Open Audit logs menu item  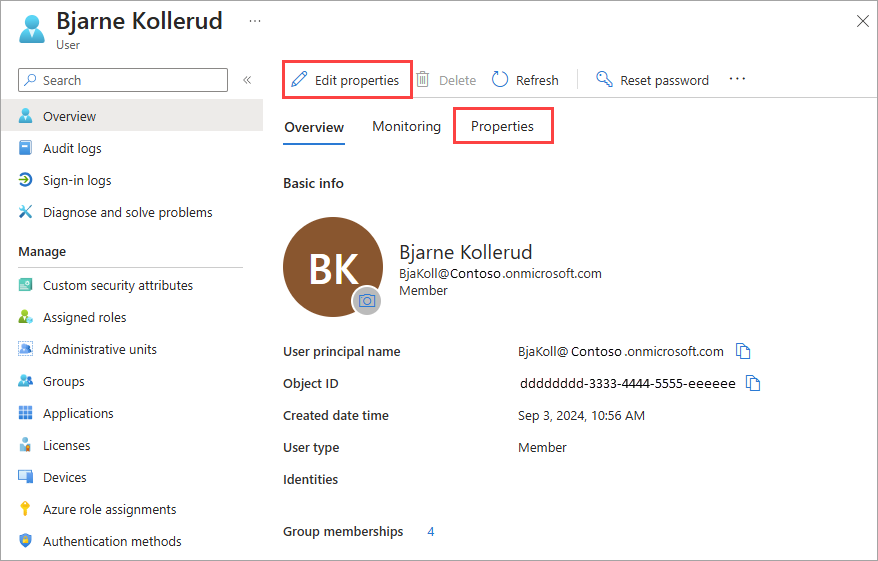132,148
